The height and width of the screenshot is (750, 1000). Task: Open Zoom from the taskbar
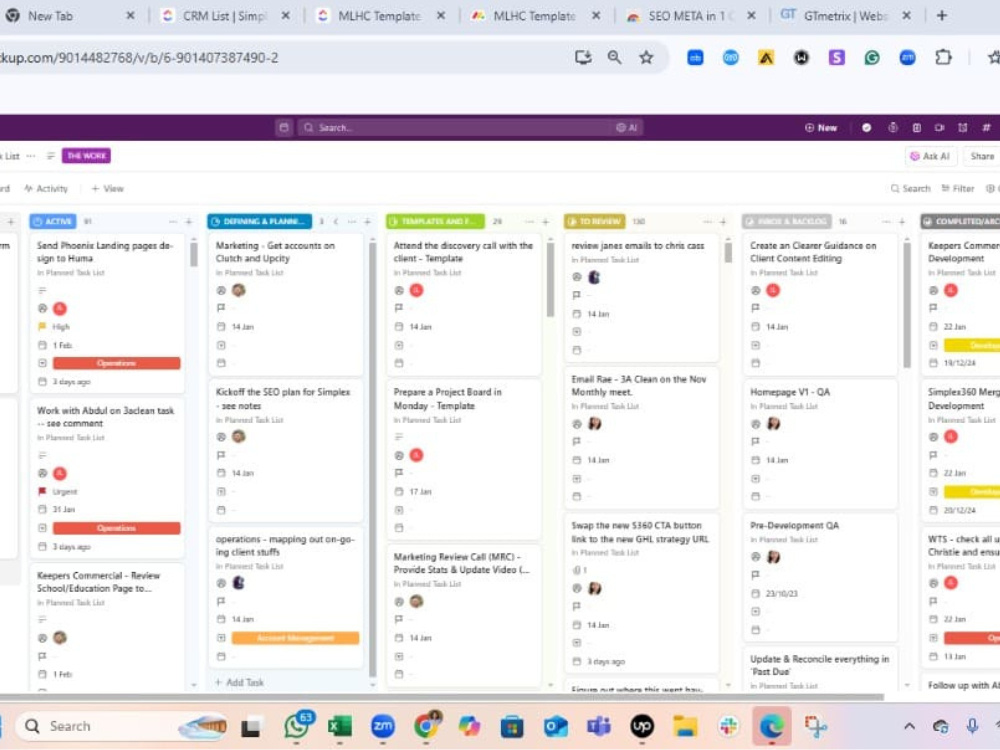coord(383,726)
